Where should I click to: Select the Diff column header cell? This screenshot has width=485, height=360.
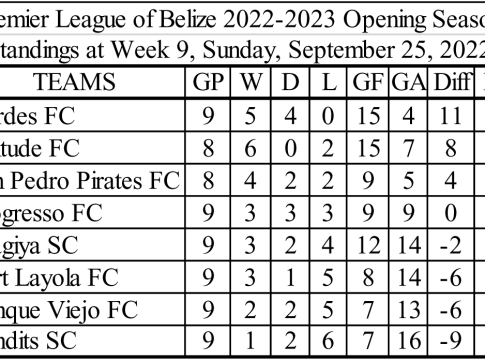click(x=451, y=82)
